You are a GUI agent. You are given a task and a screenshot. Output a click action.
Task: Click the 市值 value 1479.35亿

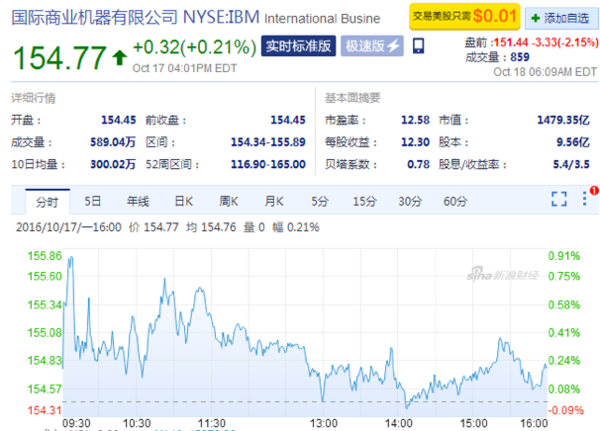(x=563, y=120)
